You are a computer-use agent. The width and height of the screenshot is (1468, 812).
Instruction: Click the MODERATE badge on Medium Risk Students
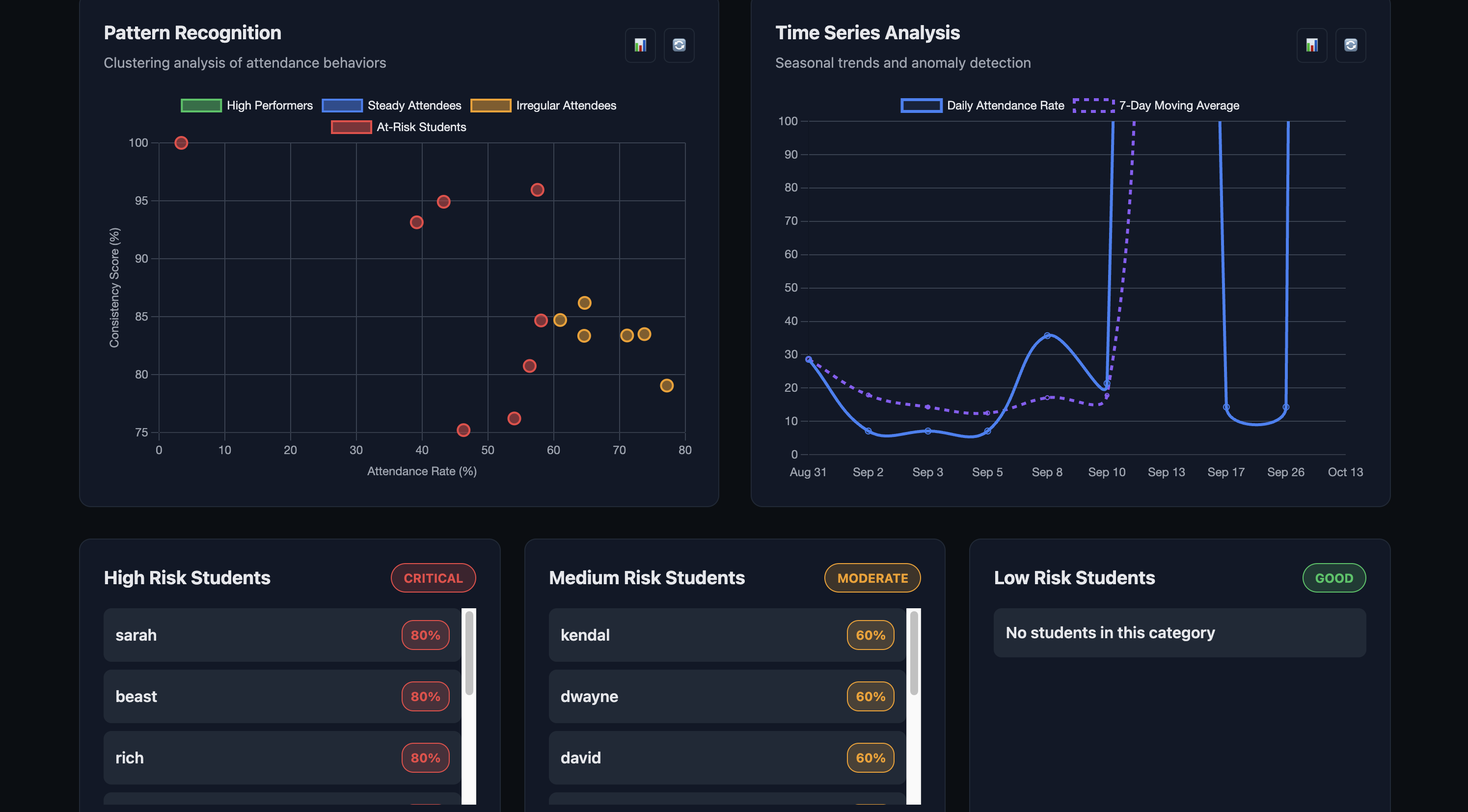[x=872, y=577]
